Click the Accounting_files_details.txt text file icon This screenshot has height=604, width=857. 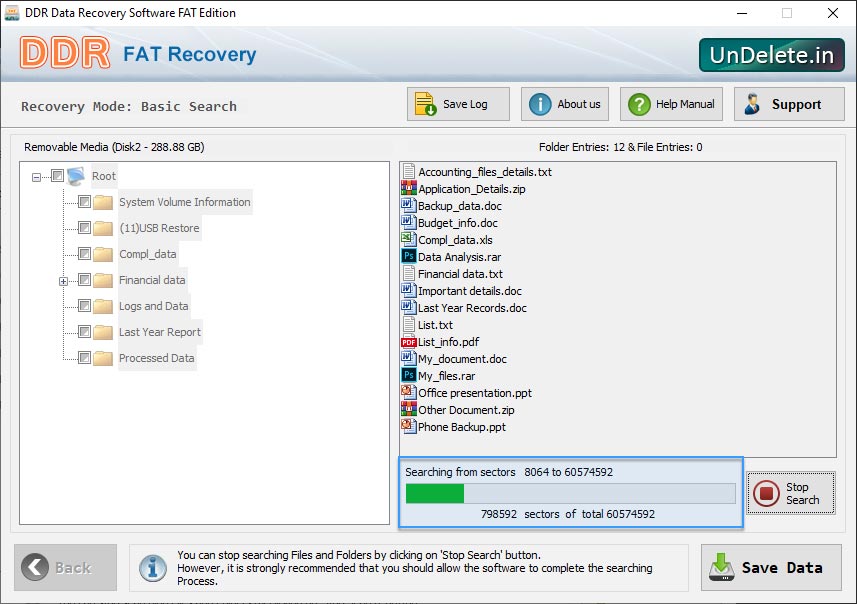[x=409, y=172]
